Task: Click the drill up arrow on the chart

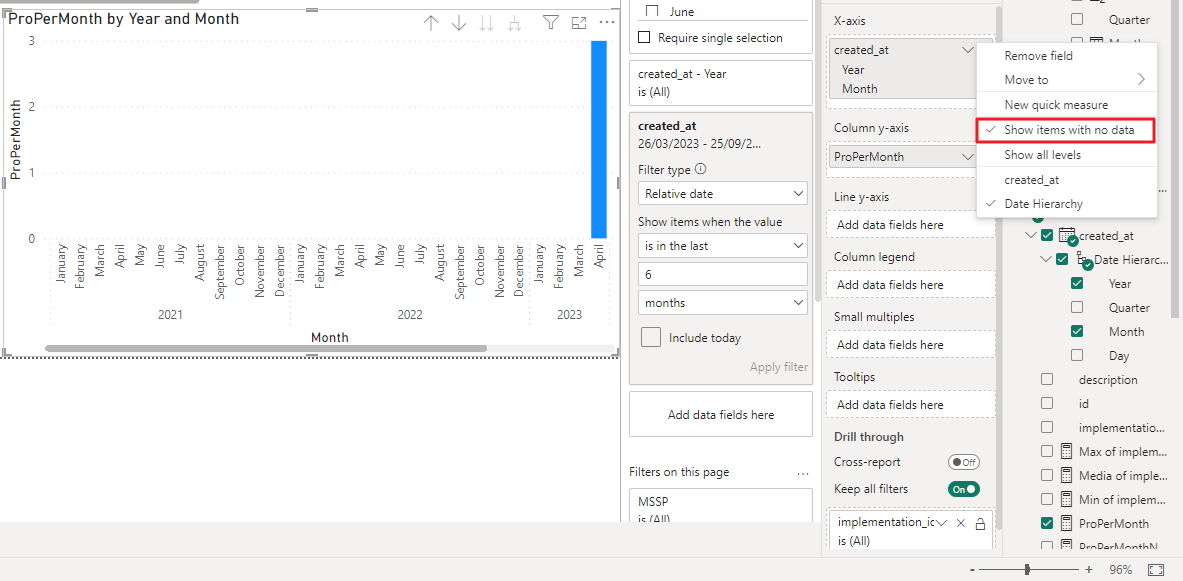Action: pos(431,23)
